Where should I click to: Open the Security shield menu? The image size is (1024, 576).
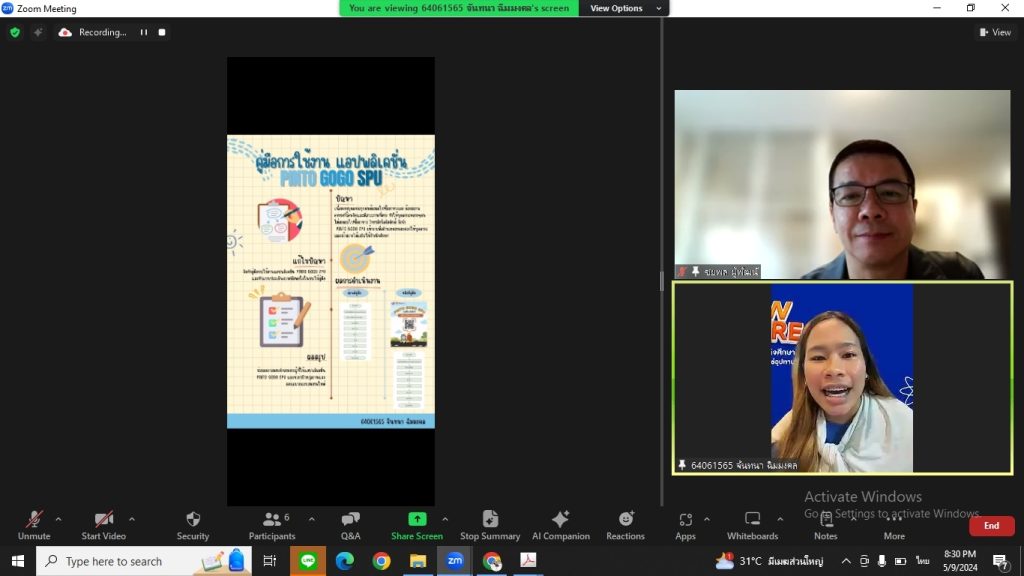point(193,520)
